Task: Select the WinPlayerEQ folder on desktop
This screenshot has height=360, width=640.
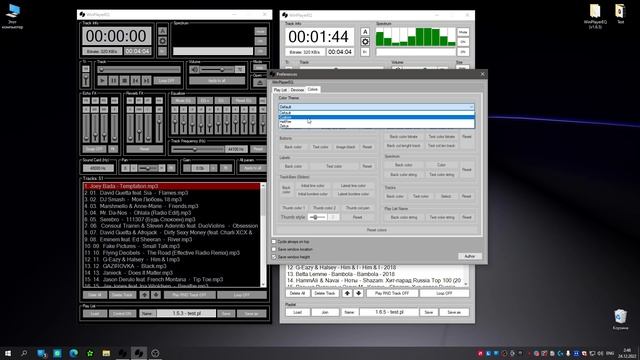Action: pyautogui.click(x=595, y=17)
